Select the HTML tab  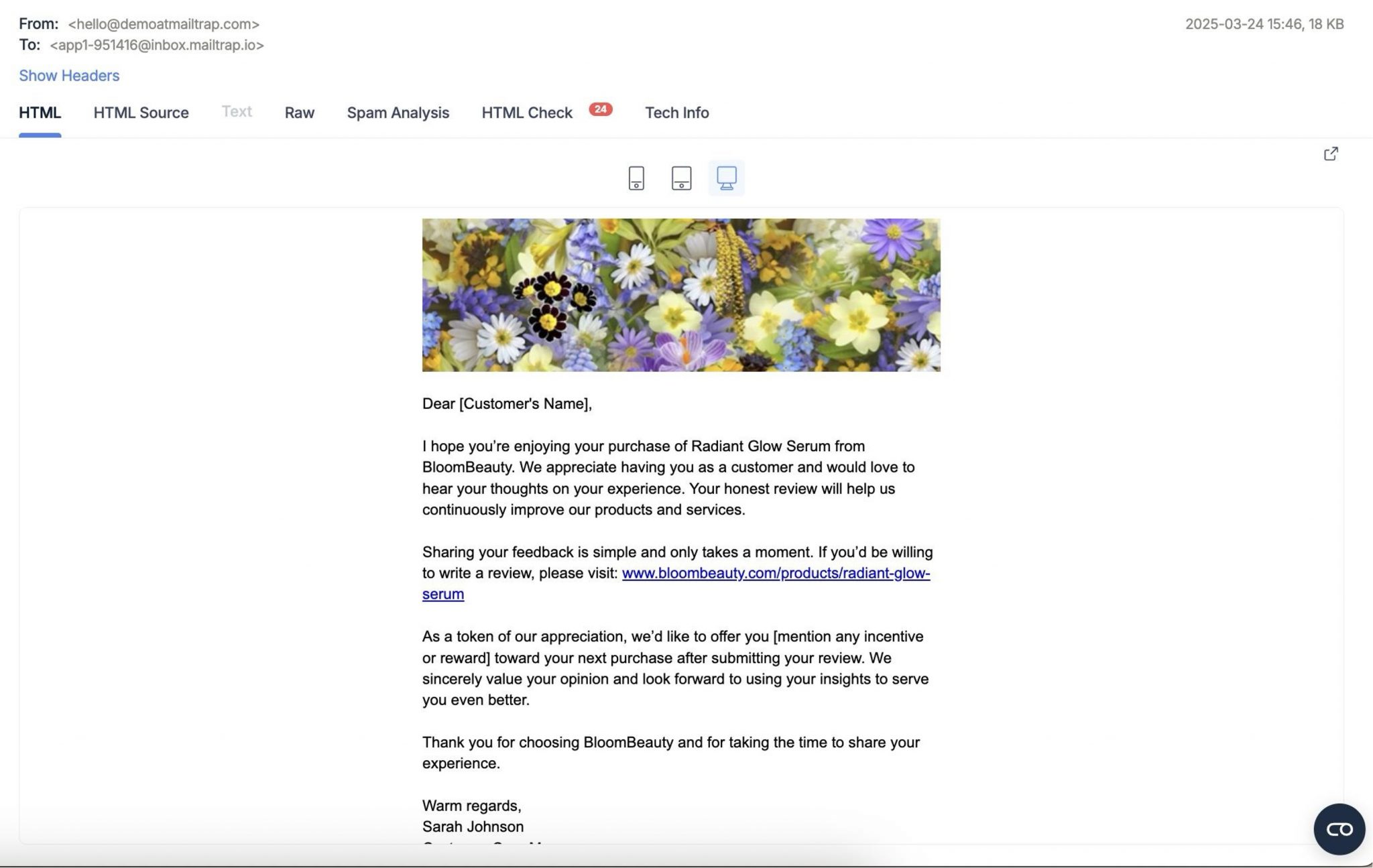pyautogui.click(x=40, y=113)
